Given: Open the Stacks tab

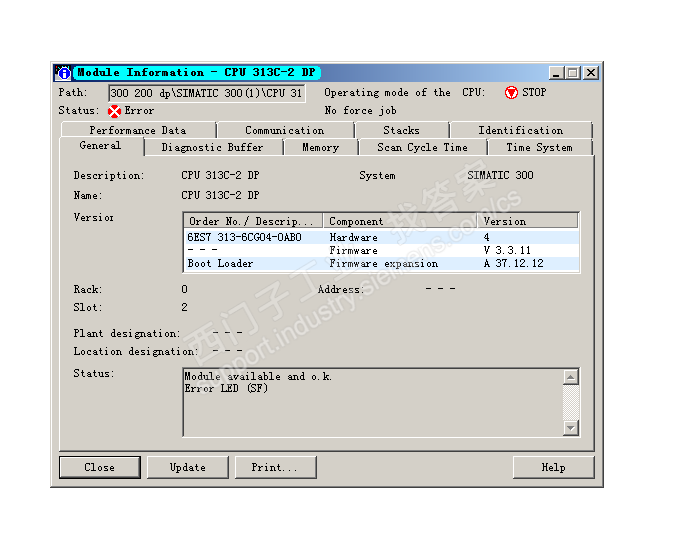Looking at the screenshot, I should pos(402,130).
